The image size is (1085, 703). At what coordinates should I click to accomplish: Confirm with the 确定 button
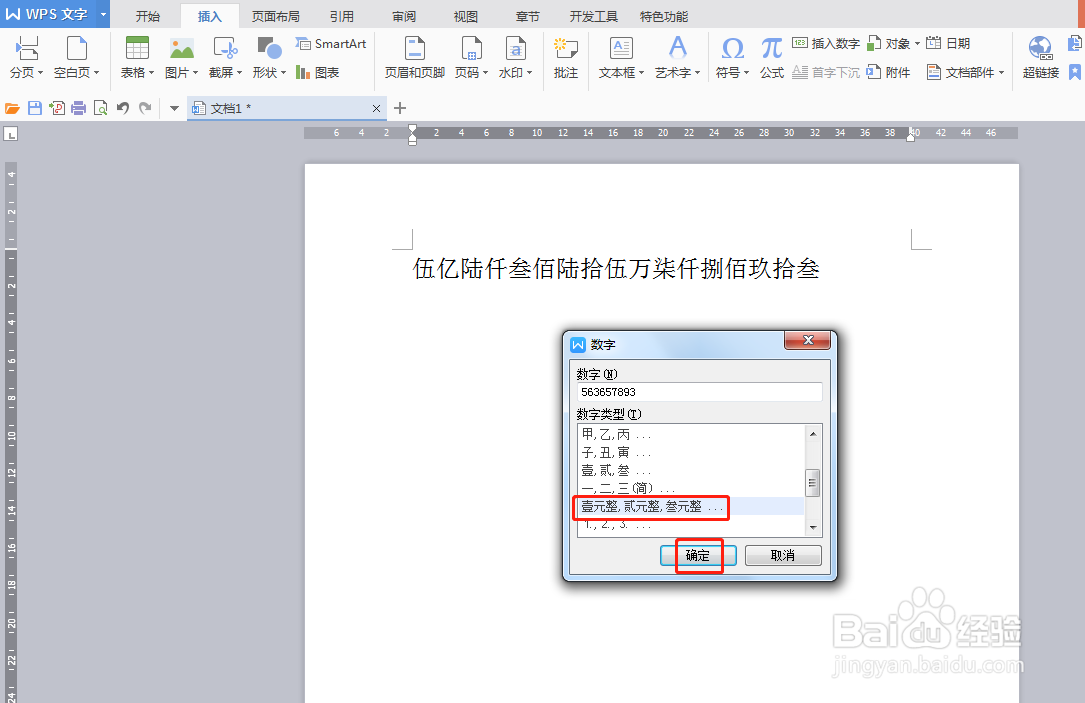pos(697,555)
